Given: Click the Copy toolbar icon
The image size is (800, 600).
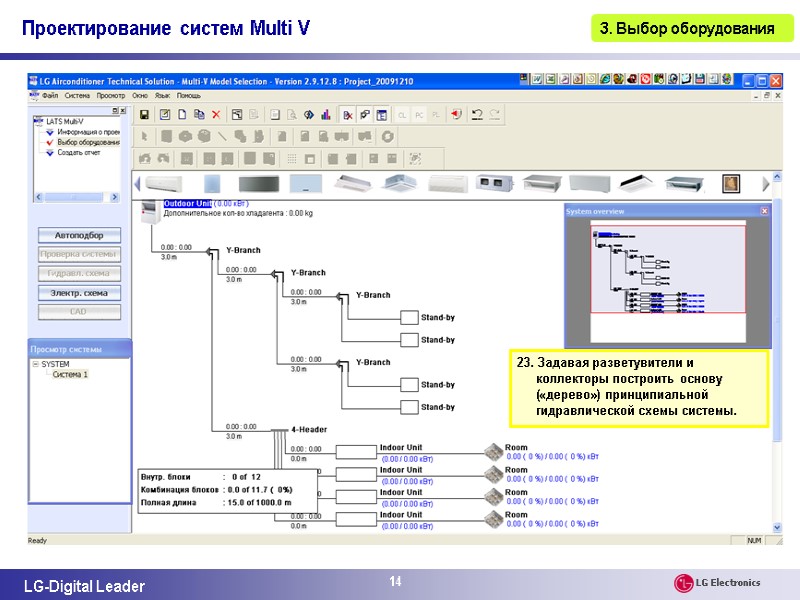Looking at the screenshot, I should [199, 115].
